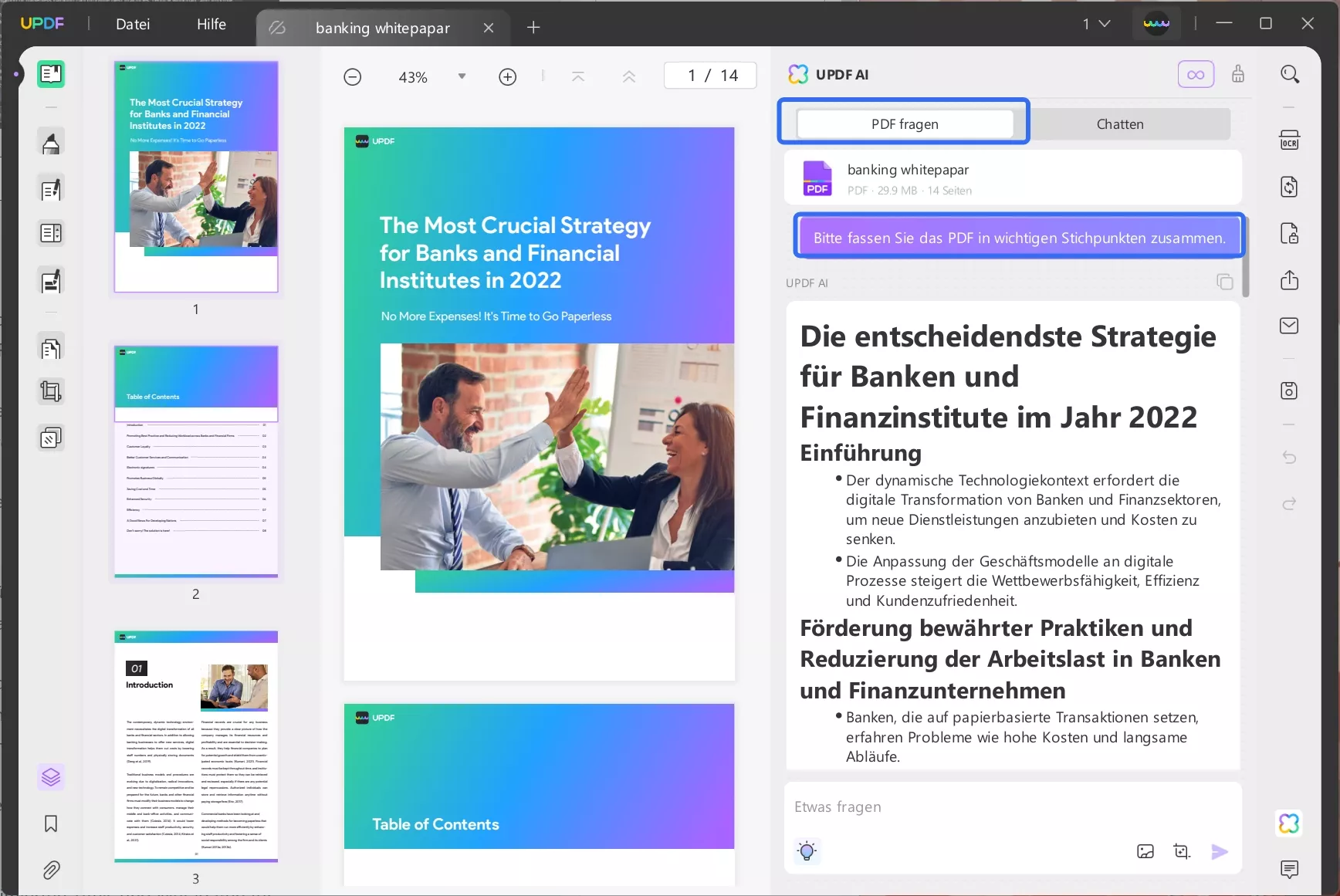Open the Datei menu

(133, 24)
